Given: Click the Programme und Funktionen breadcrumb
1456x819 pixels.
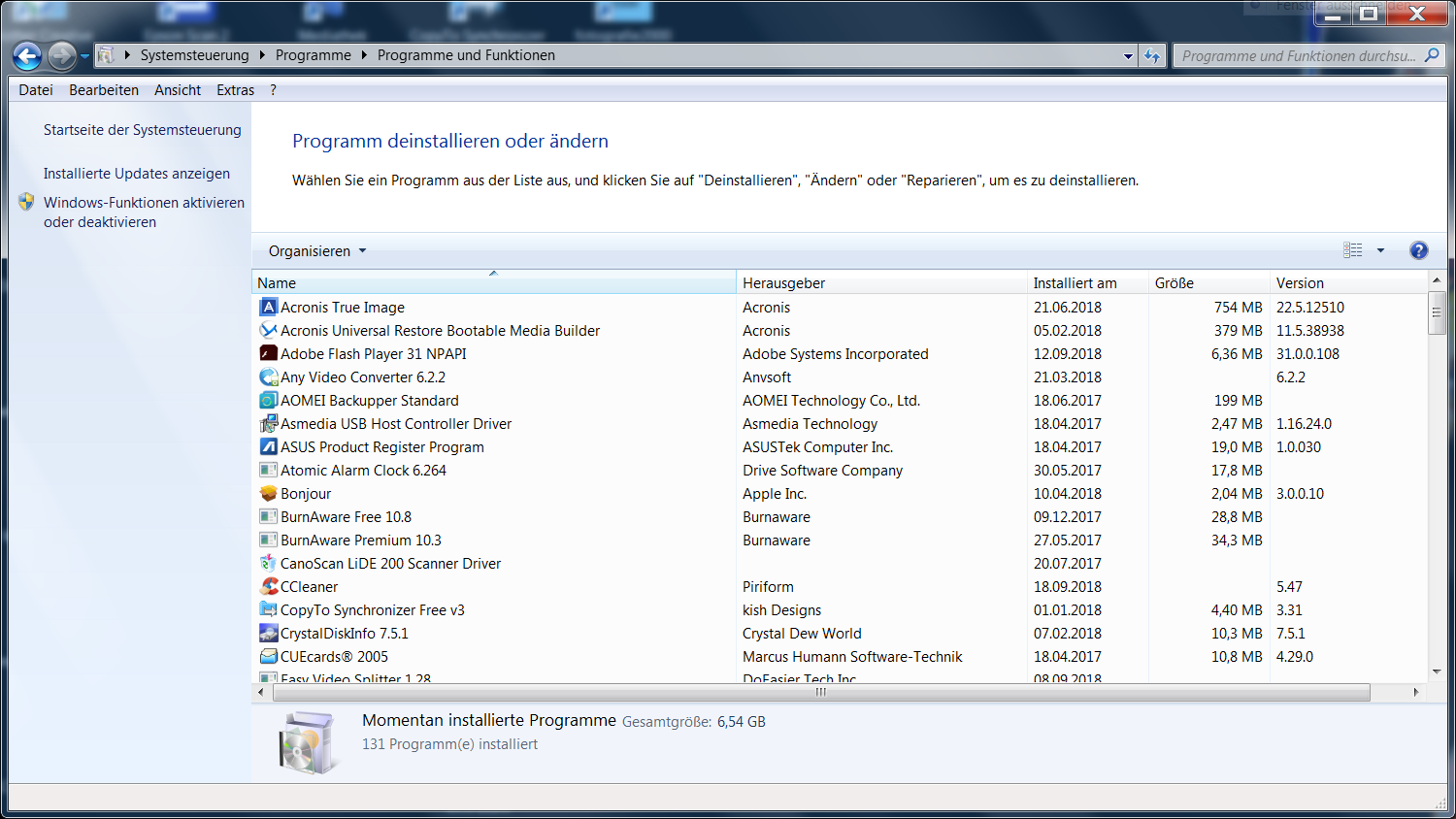Looking at the screenshot, I should point(466,55).
